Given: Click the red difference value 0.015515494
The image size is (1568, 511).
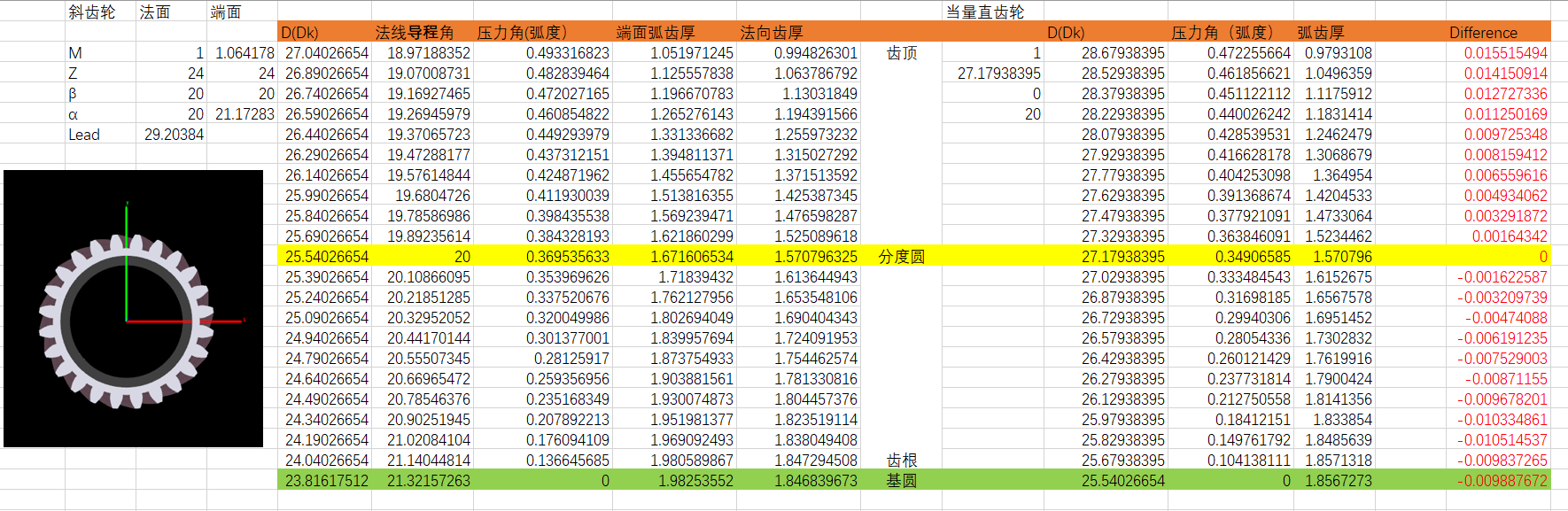Looking at the screenshot, I should [1506, 53].
